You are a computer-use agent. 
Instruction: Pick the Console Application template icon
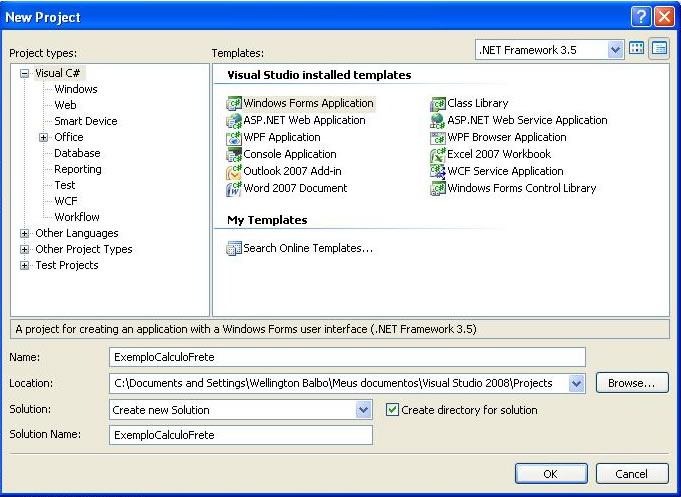pyautogui.click(x=235, y=154)
